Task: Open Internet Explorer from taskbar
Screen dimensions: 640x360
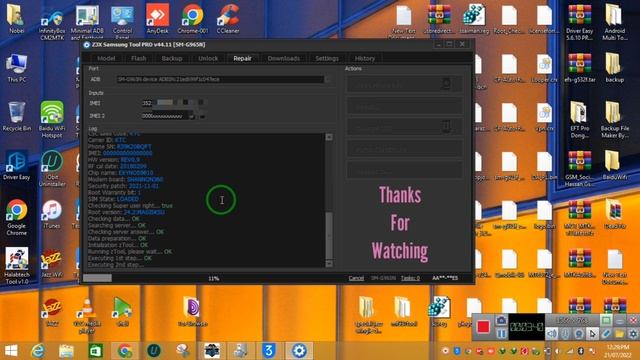Action: [x=38, y=351]
